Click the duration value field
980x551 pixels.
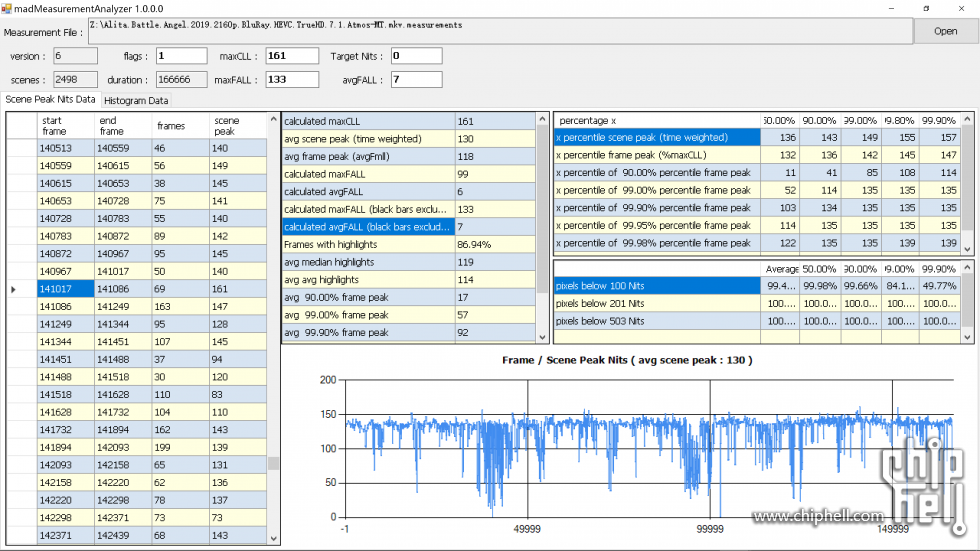[x=181, y=79]
